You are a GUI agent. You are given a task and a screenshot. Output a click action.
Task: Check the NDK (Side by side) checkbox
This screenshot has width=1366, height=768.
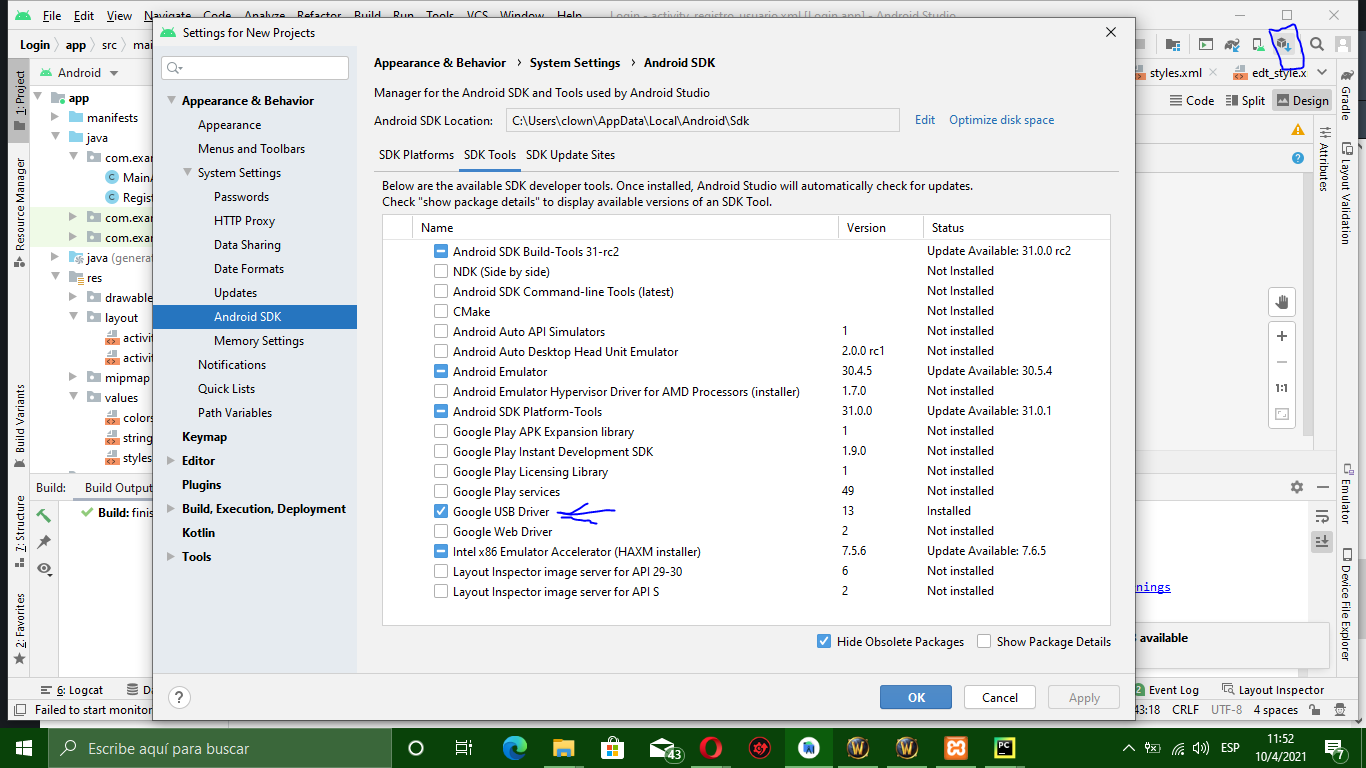[441, 271]
